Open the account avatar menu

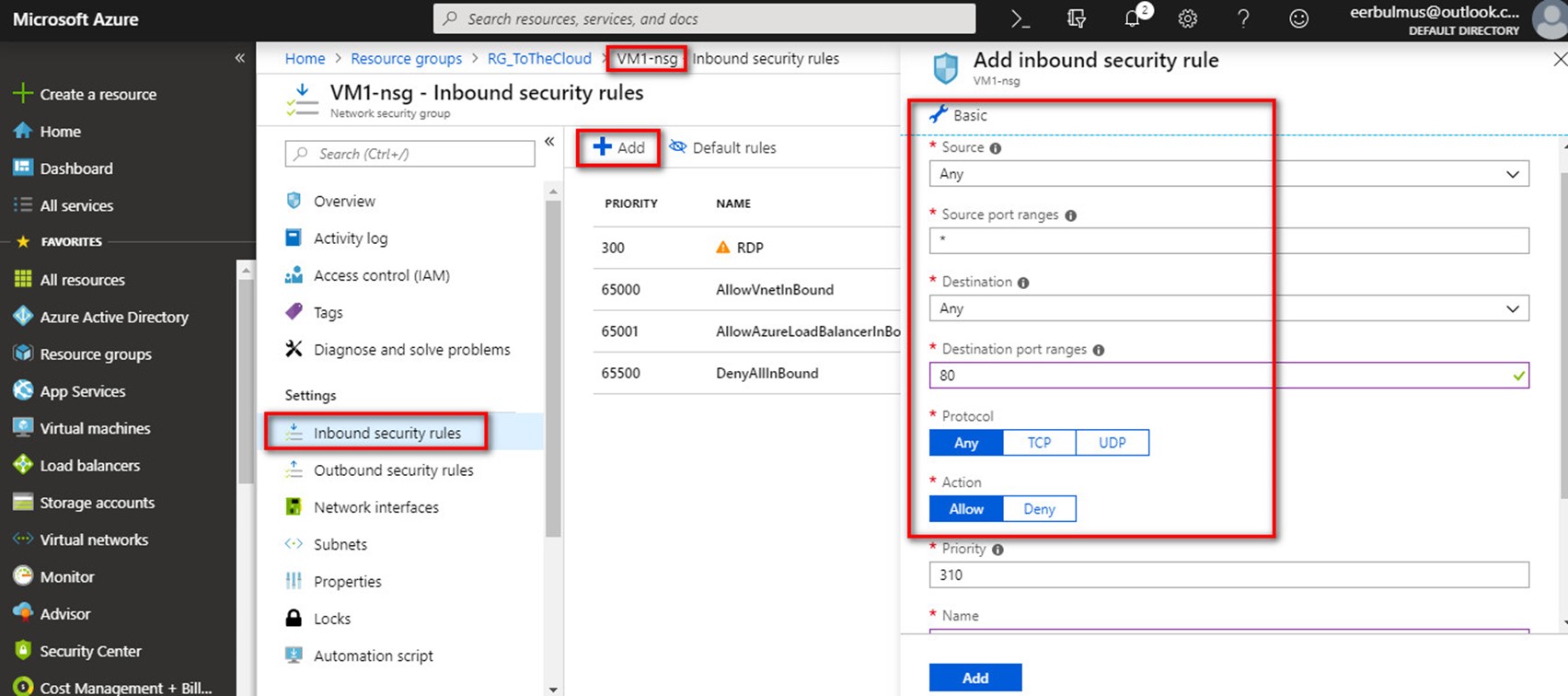pyautogui.click(x=1550, y=19)
